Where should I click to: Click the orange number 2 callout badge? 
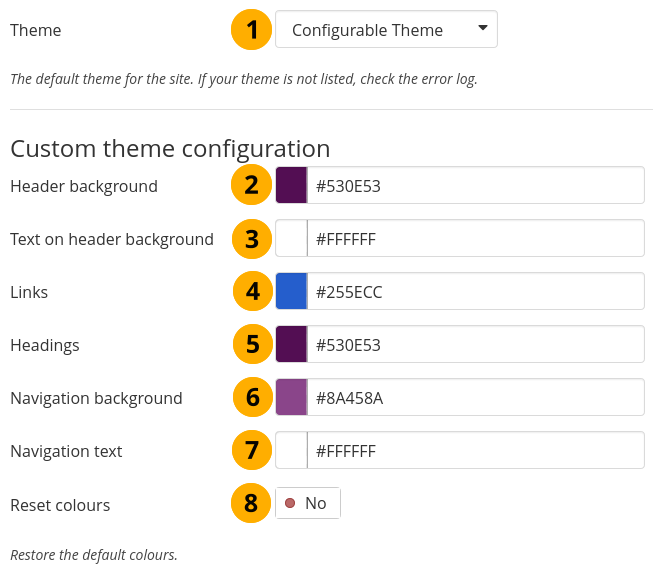pos(252,185)
